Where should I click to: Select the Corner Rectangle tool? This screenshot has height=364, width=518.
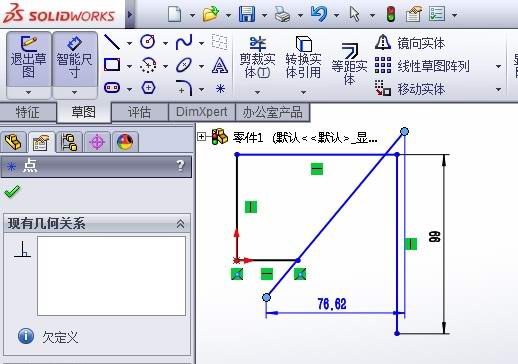pos(112,65)
